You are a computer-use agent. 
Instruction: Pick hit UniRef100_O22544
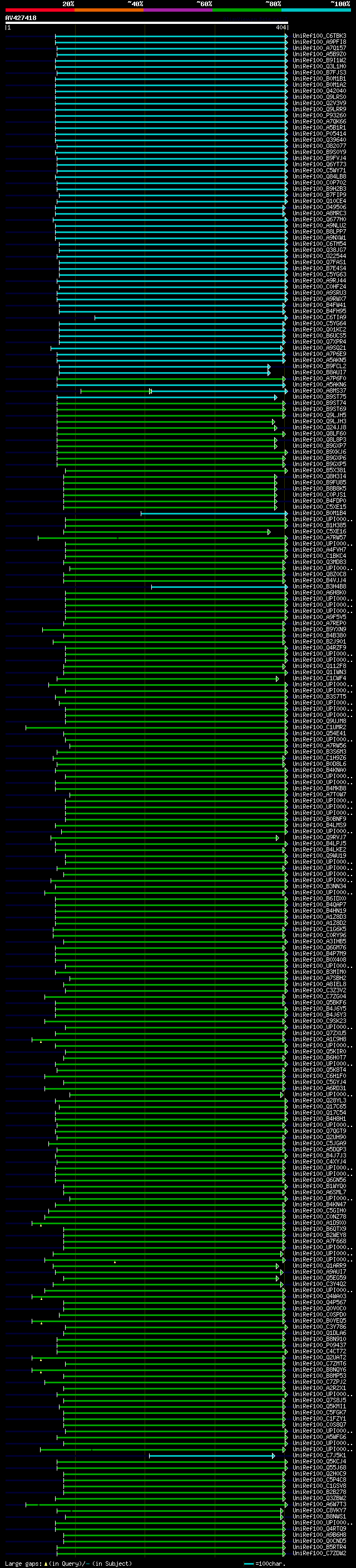[x=319, y=256]
